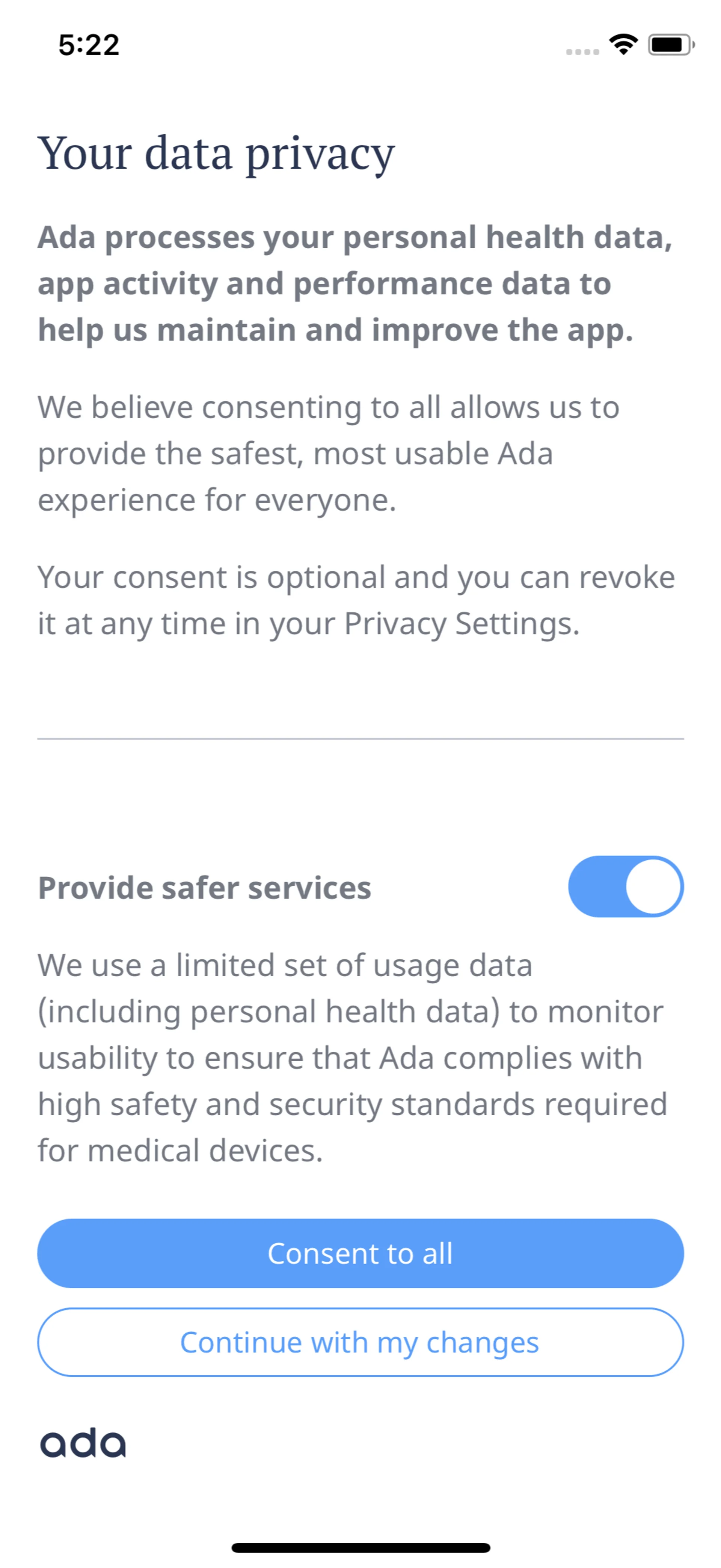Tap the 'help us maintain and improve' line
The height and width of the screenshot is (1568, 721).
pos(336,330)
